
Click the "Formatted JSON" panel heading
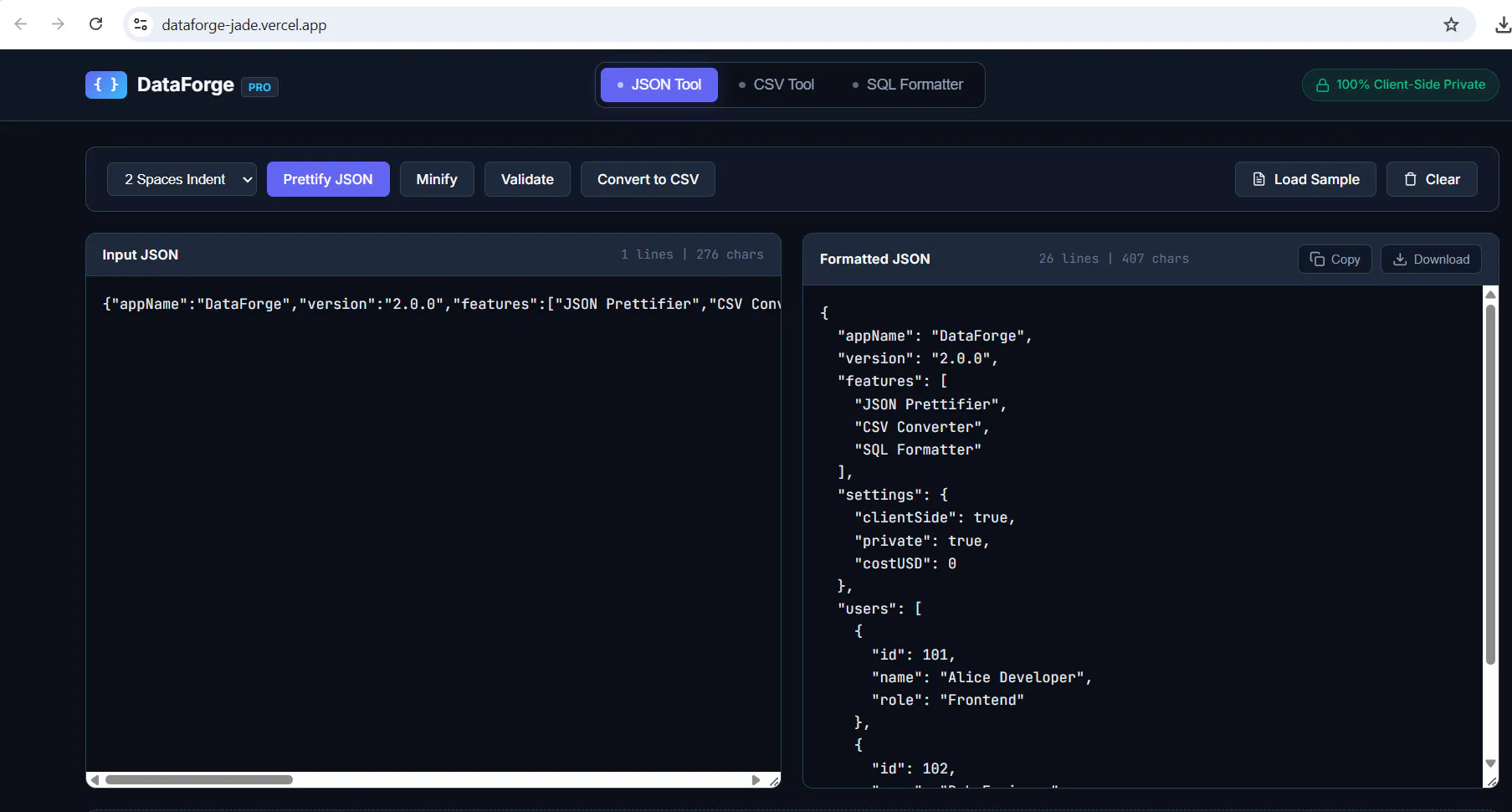point(875,260)
